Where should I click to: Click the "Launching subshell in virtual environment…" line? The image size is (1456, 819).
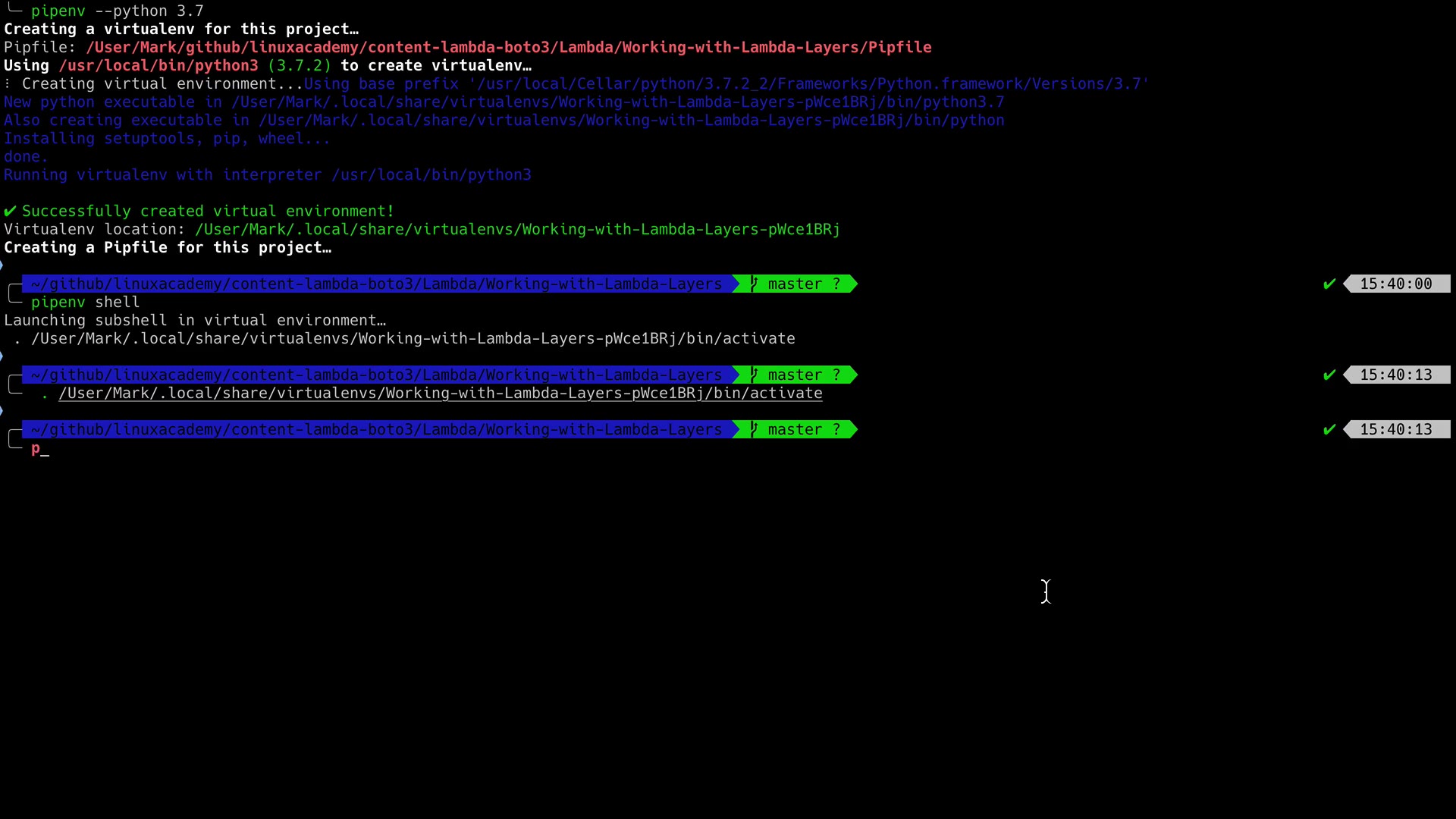coord(195,321)
